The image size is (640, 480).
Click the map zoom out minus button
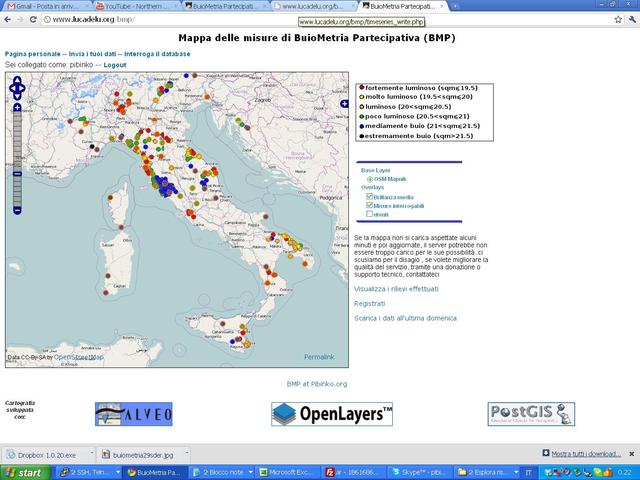click(x=17, y=211)
